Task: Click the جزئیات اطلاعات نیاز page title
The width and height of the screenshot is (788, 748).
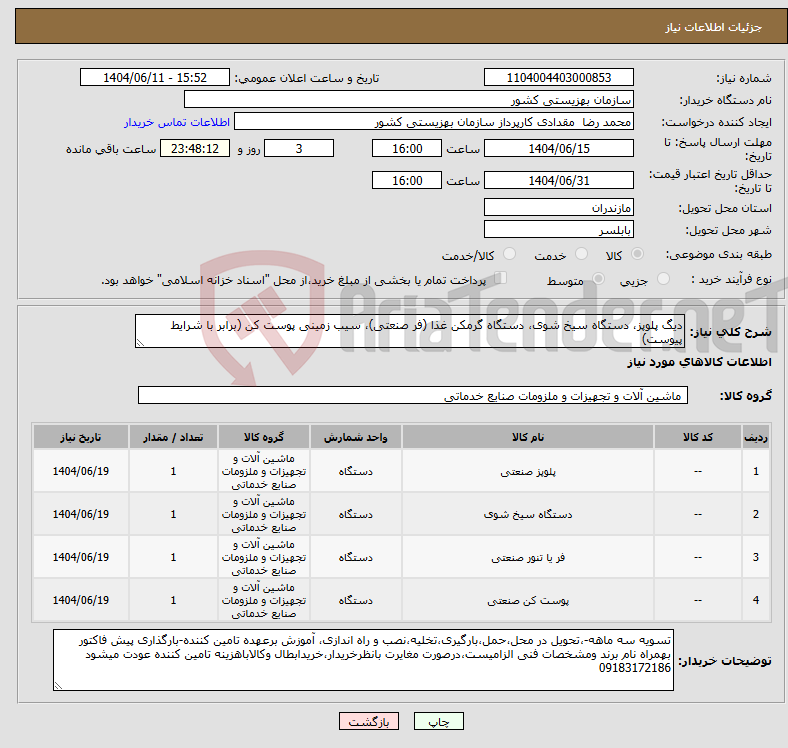Action: click(x=714, y=27)
